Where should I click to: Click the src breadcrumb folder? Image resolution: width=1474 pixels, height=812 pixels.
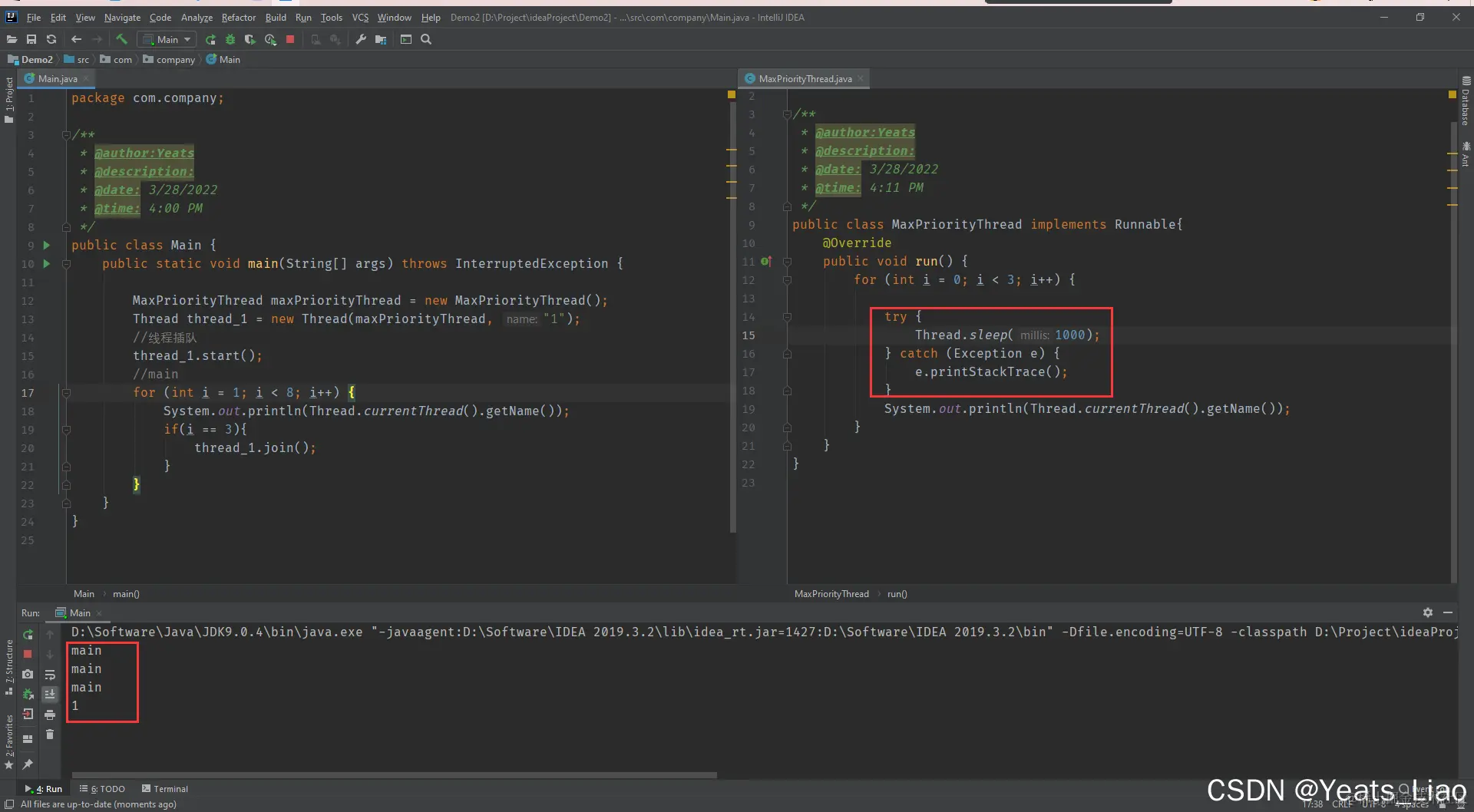(77, 59)
